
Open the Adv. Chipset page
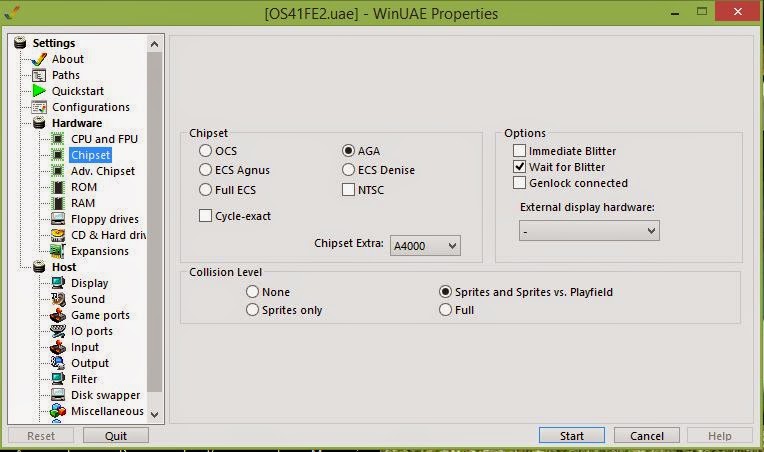tap(103, 171)
